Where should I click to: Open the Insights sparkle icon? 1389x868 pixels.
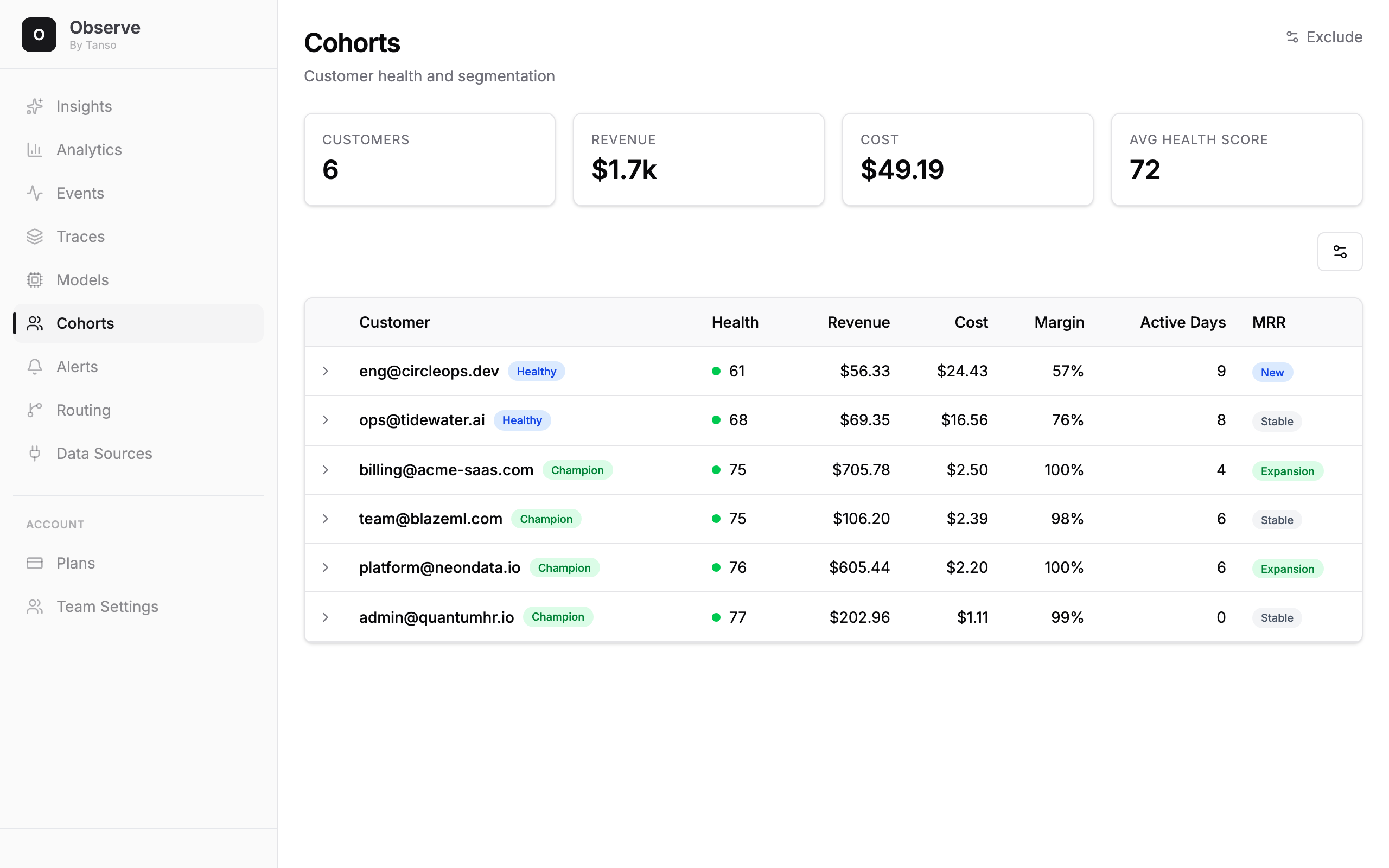coord(34,106)
